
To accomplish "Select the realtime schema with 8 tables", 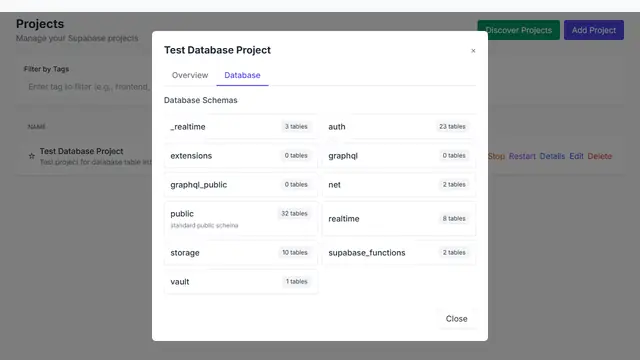I will 399,218.
